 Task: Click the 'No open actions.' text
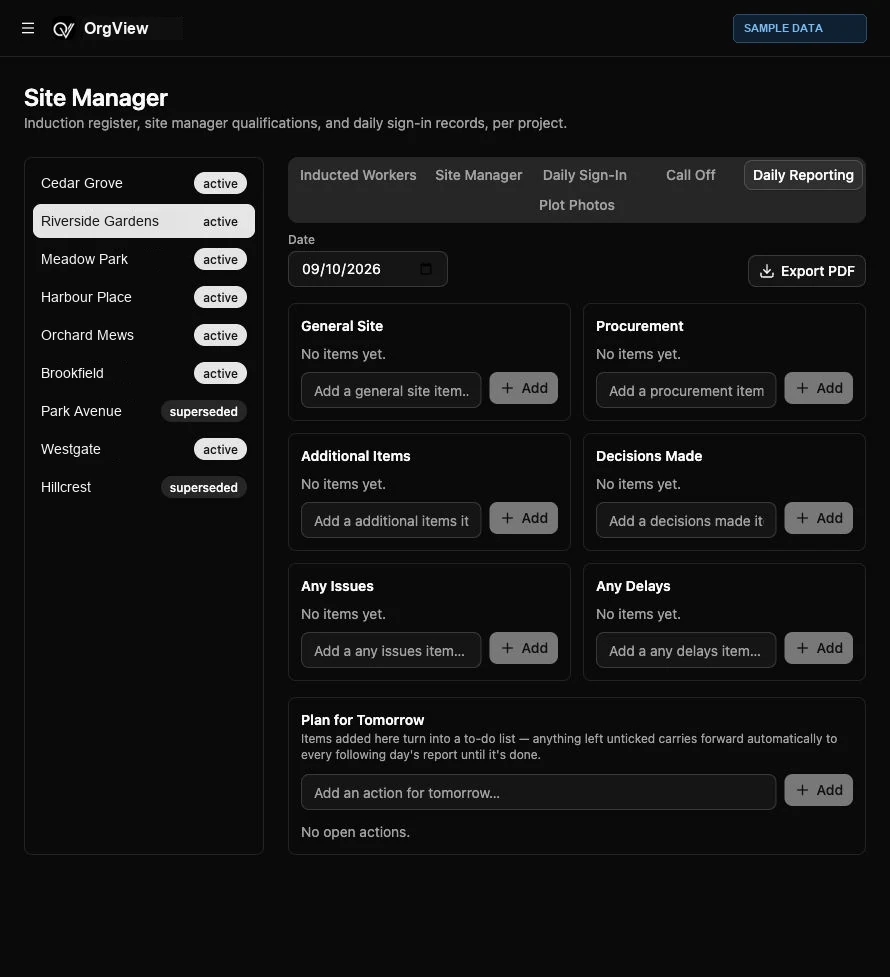[x=355, y=832]
